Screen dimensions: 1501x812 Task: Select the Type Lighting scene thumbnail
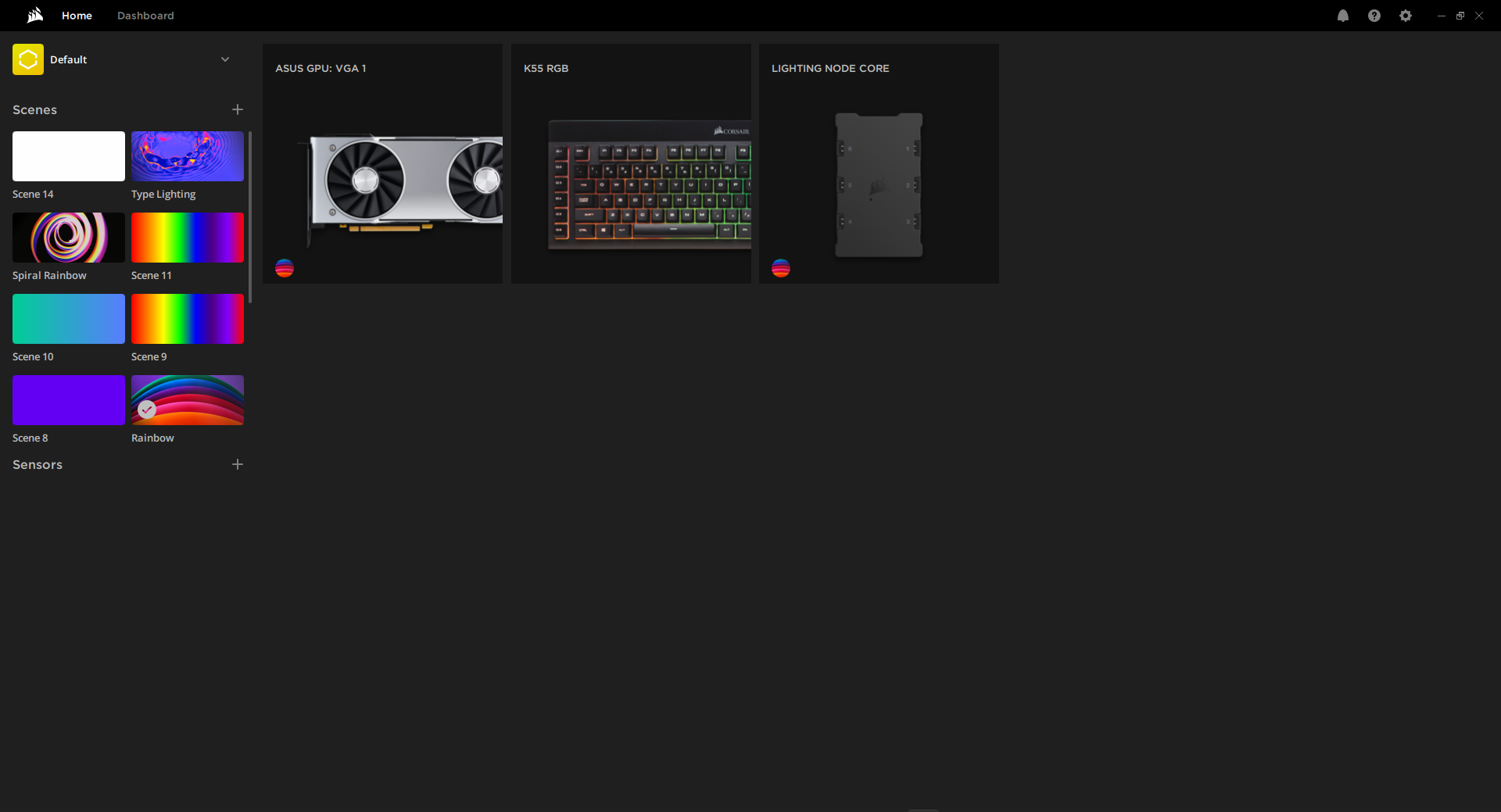[188, 156]
